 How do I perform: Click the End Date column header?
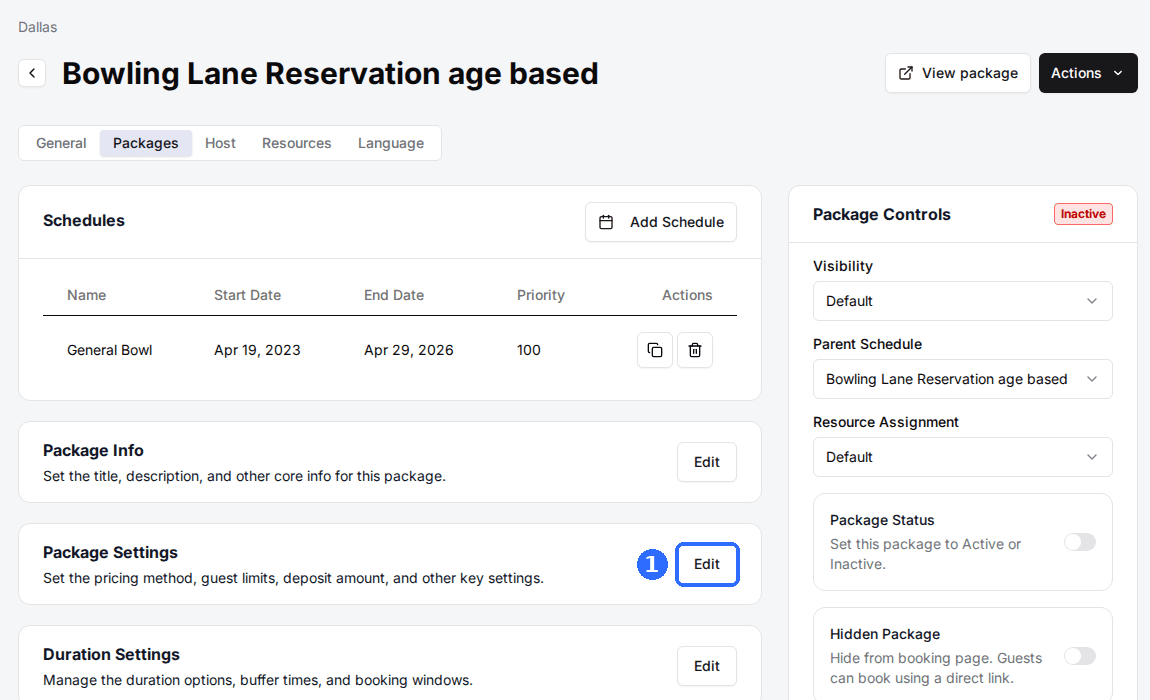pyautogui.click(x=394, y=295)
